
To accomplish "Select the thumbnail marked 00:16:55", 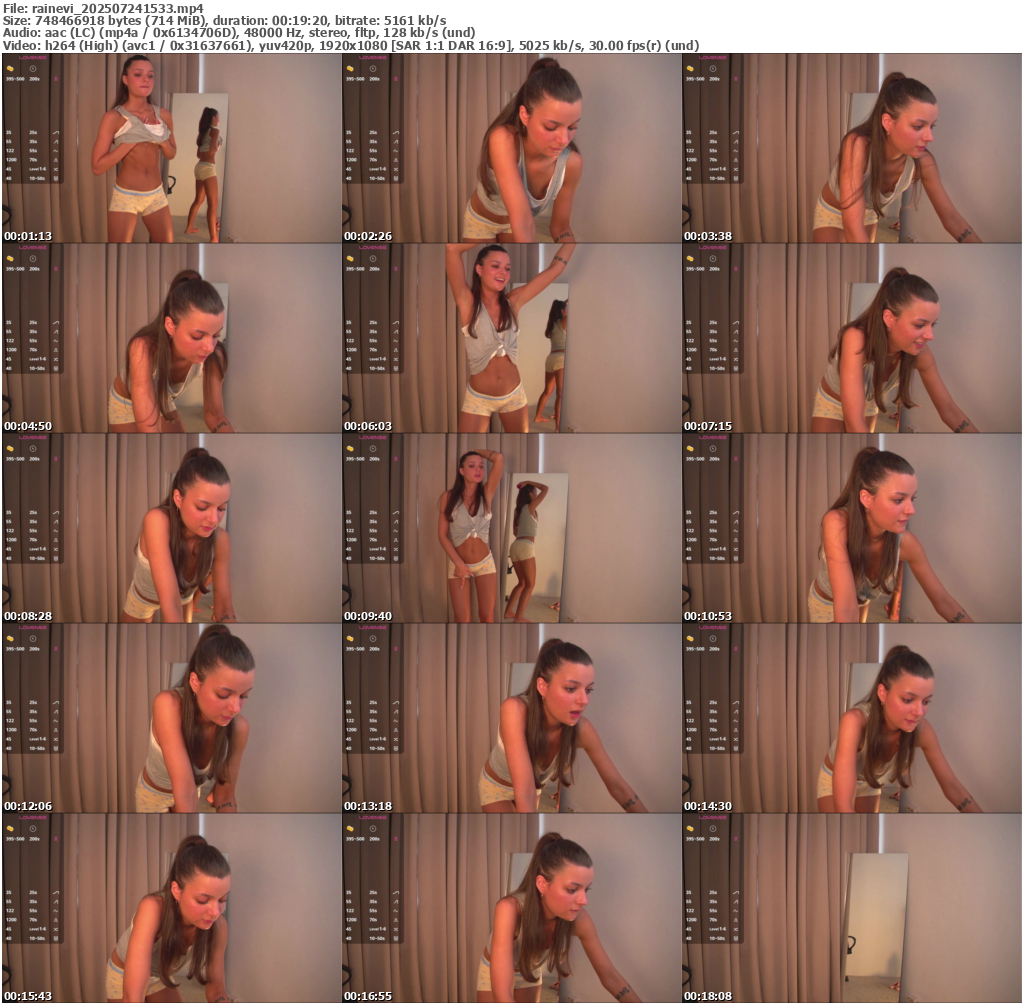I will [x=511, y=908].
